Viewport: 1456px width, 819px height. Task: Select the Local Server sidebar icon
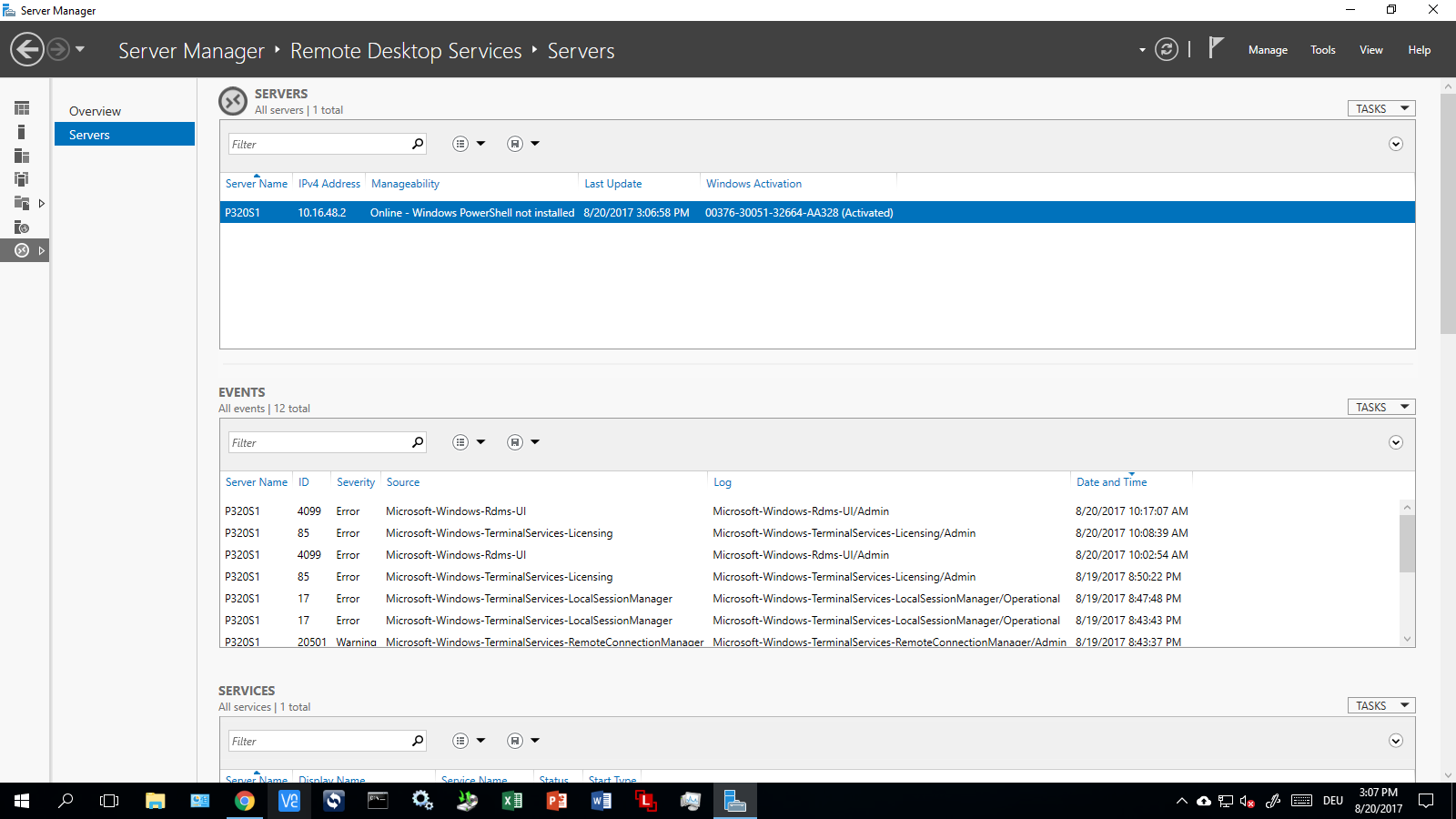[x=22, y=131]
